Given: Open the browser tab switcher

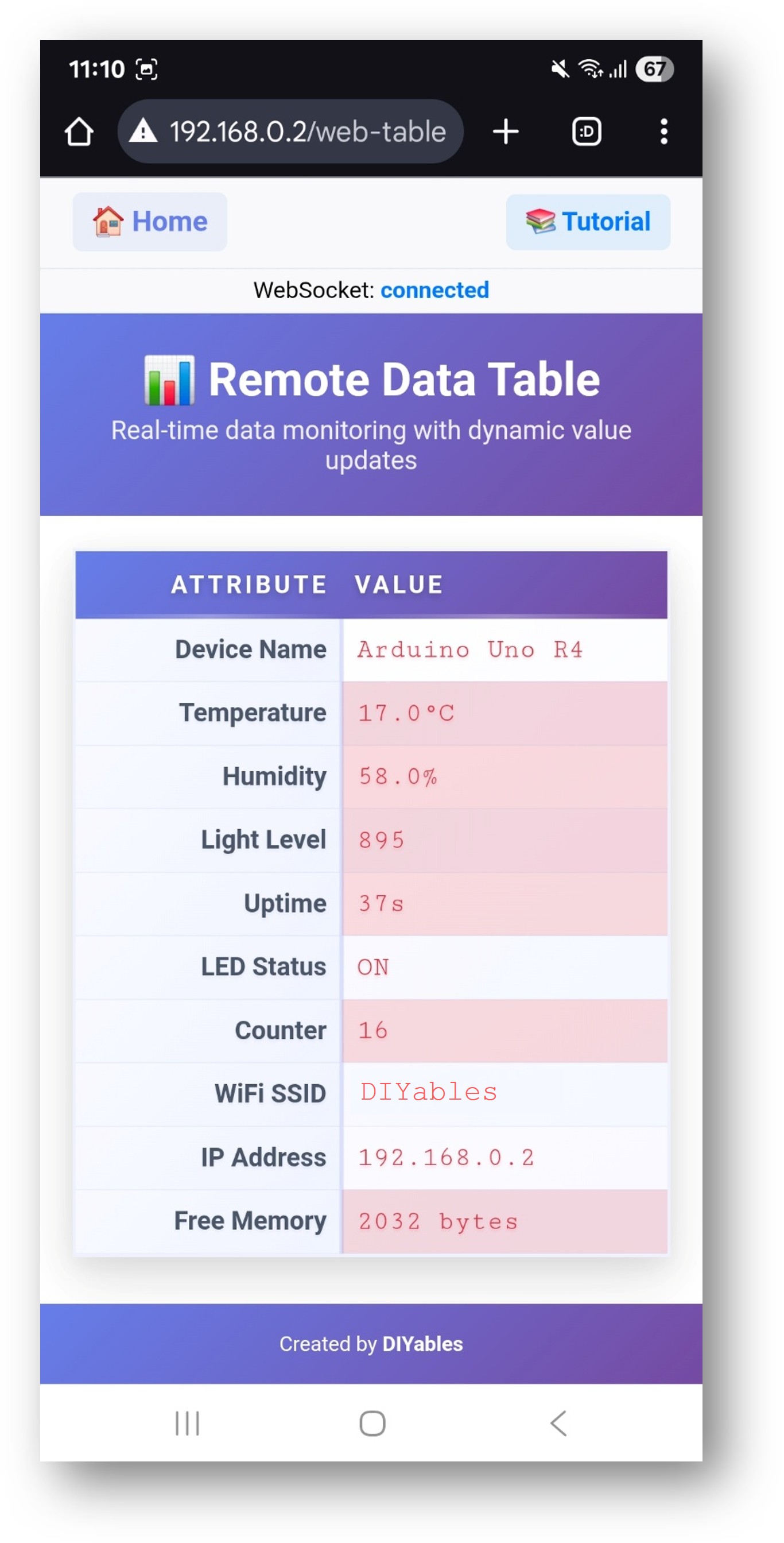Looking at the screenshot, I should (x=586, y=130).
